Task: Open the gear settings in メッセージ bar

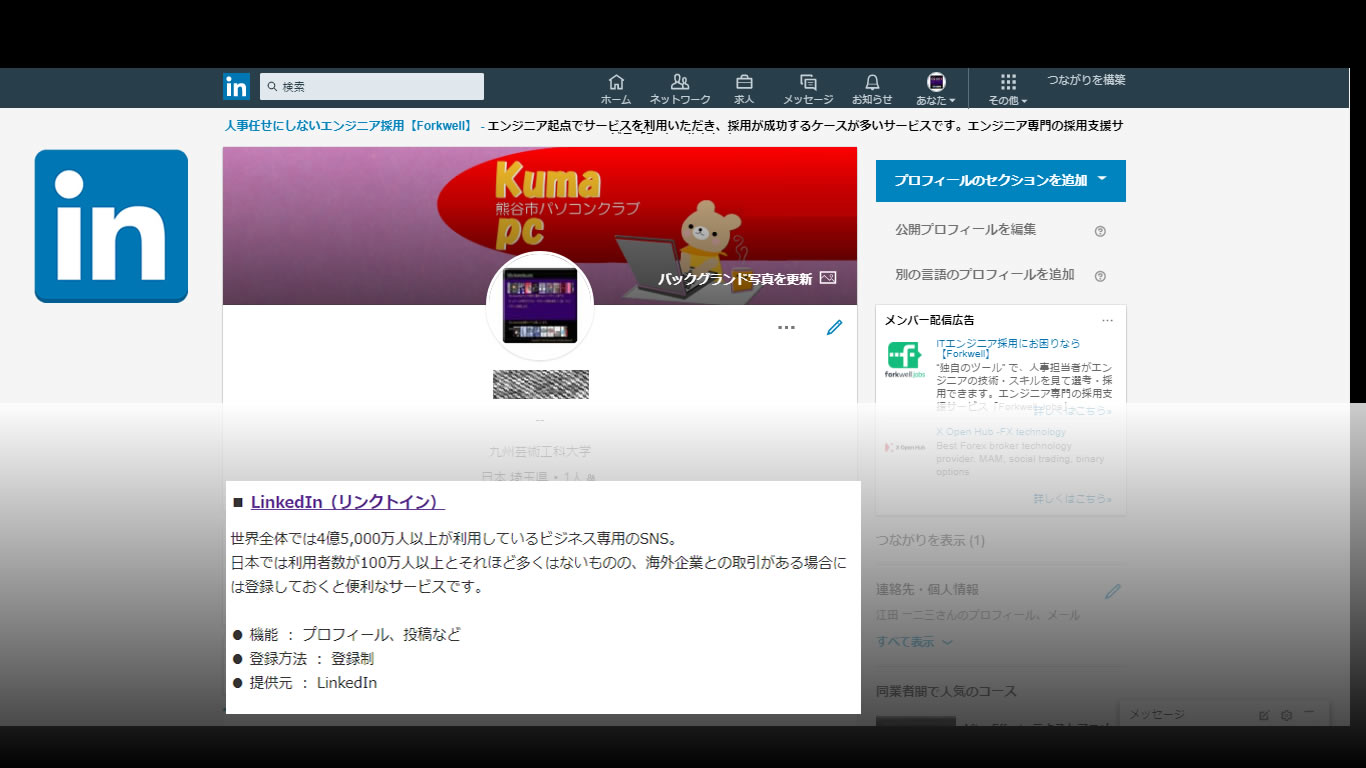Action: pyautogui.click(x=1287, y=715)
